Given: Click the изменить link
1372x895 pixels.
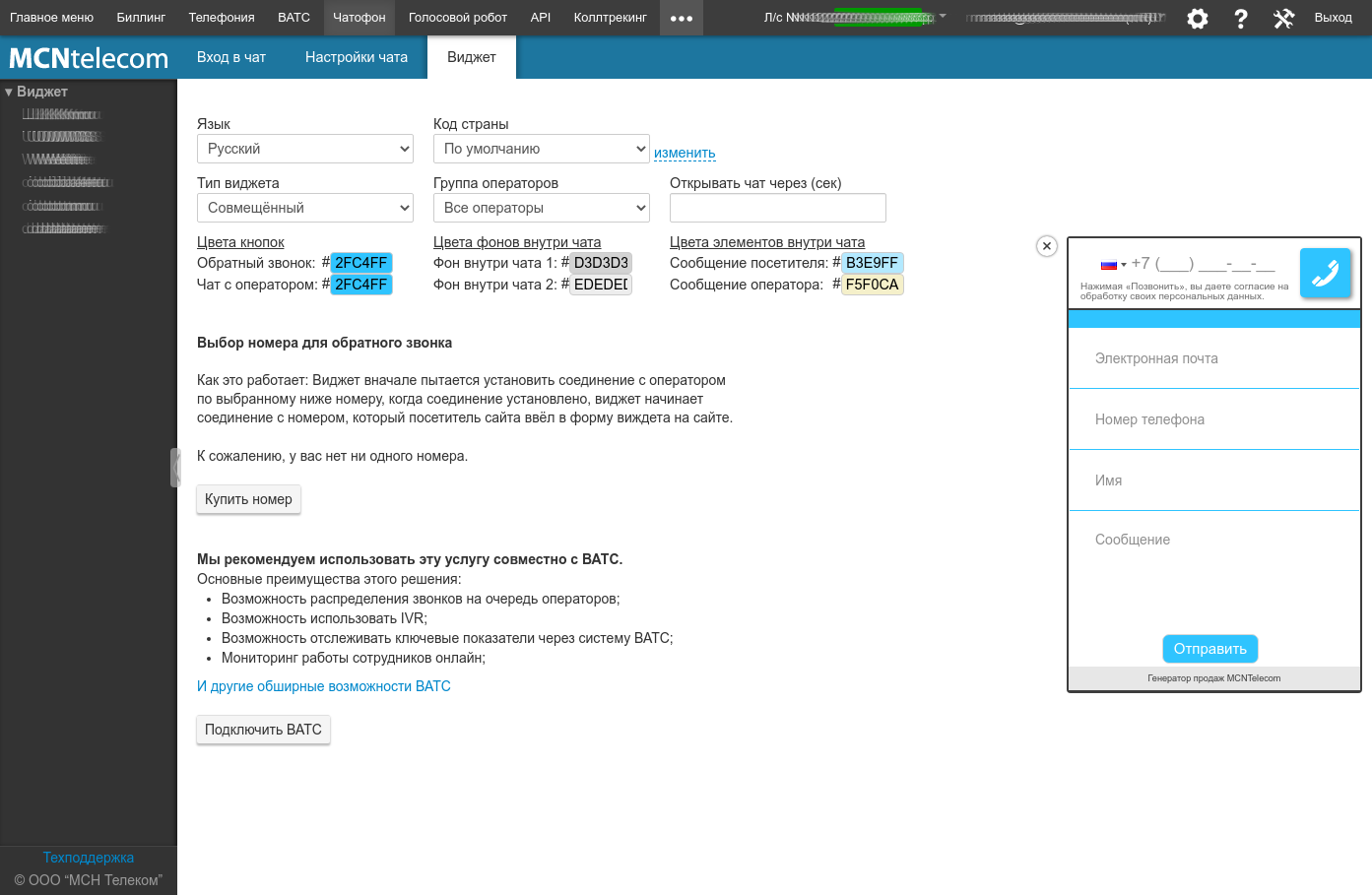Looking at the screenshot, I should (x=685, y=153).
